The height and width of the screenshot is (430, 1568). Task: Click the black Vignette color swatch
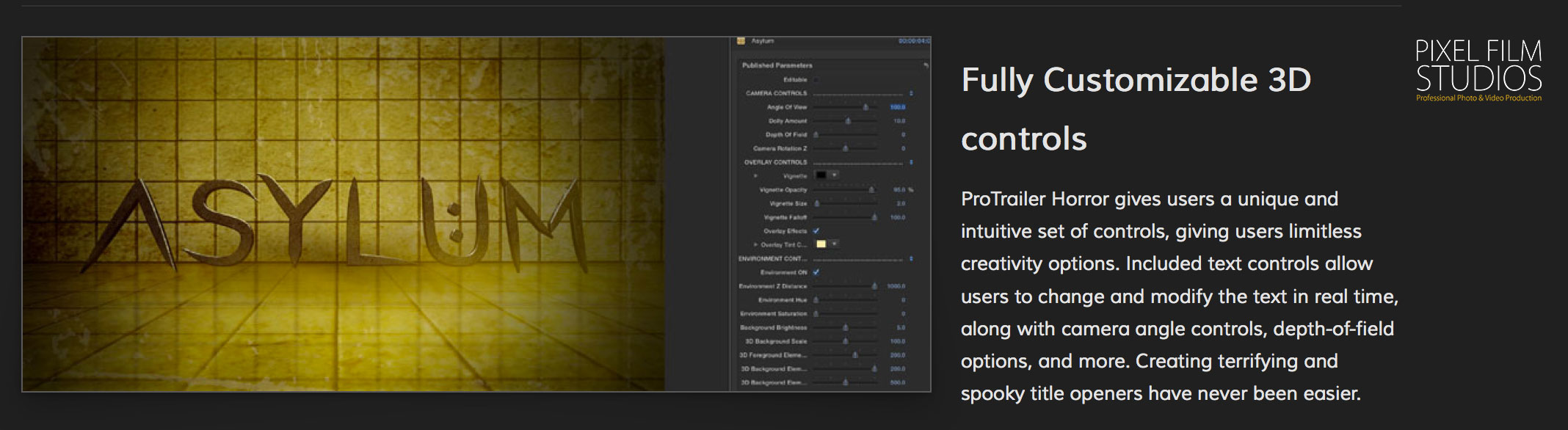821,175
